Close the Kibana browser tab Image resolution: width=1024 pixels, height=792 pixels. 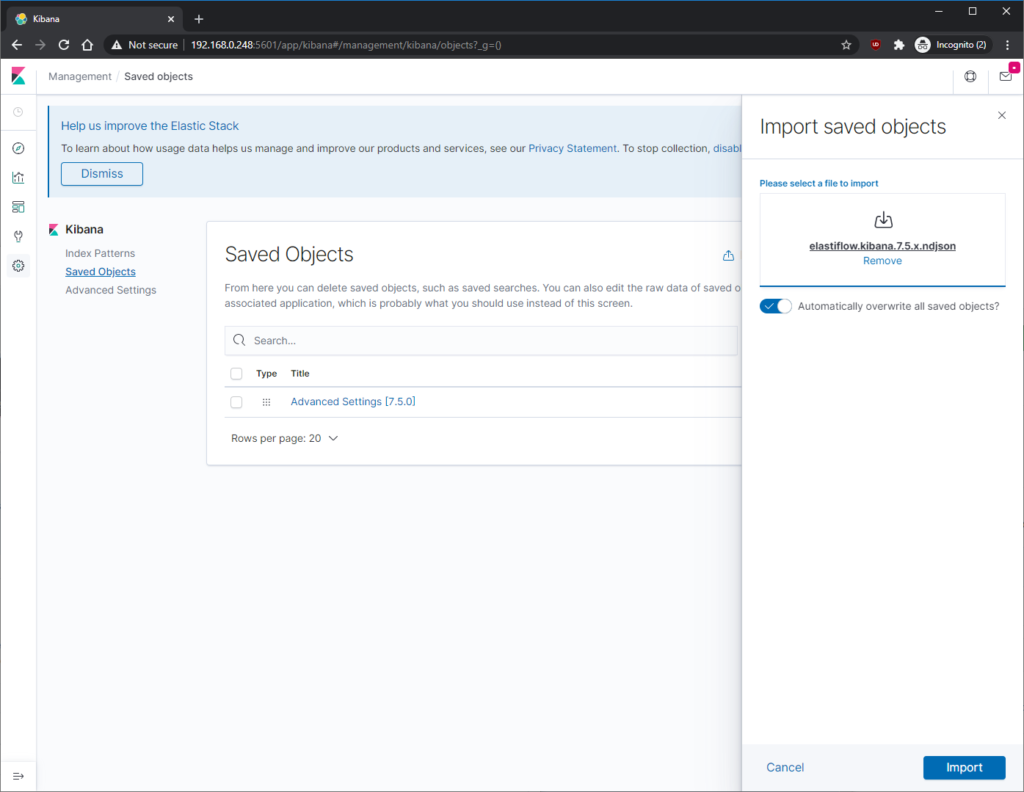[x=171, y=19]
